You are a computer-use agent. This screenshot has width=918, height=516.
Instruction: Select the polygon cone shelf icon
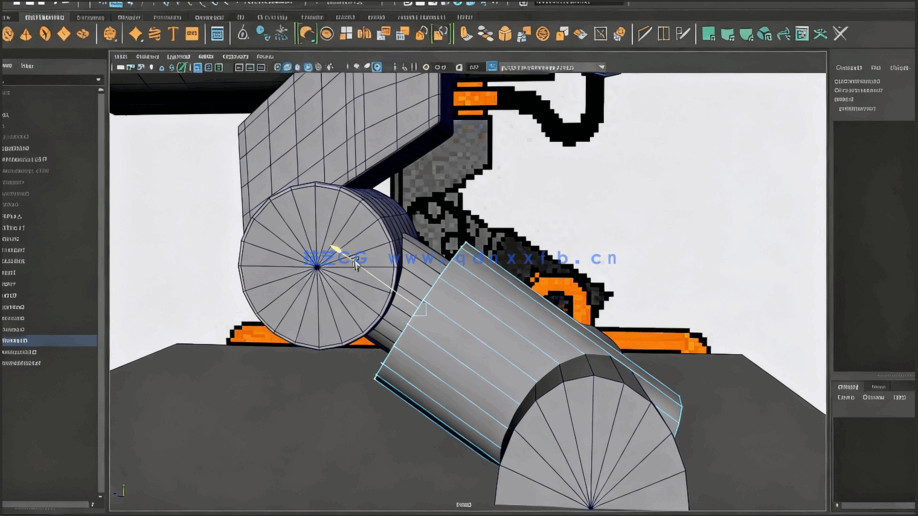(x=26, y=34)
